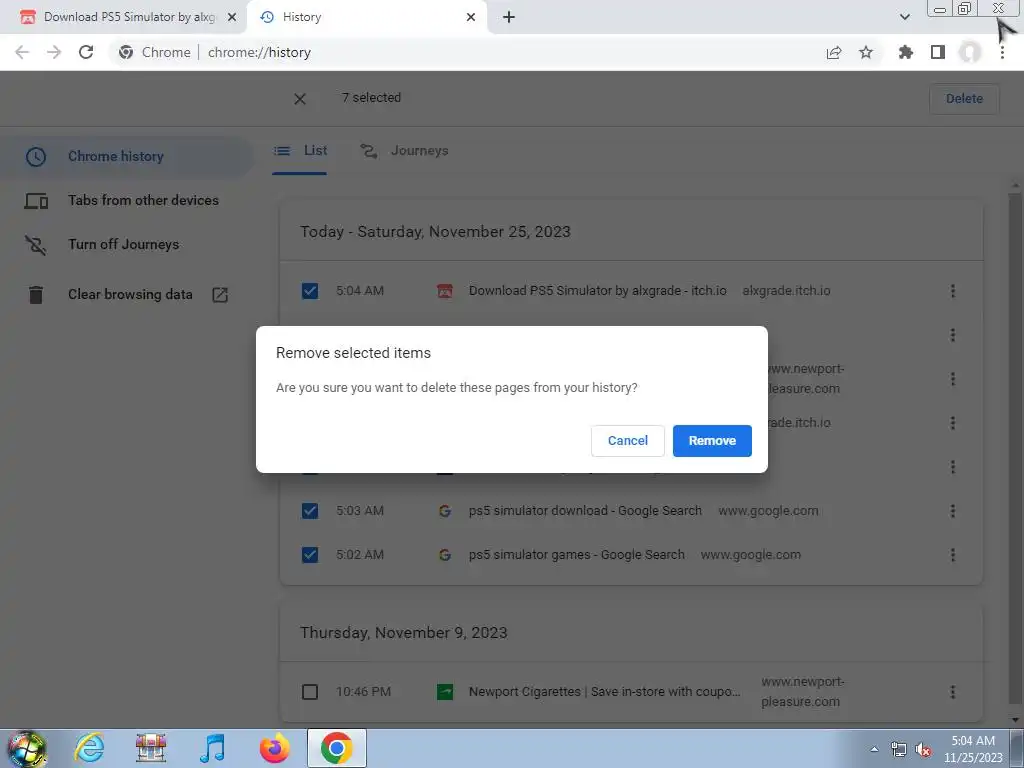This screenshot has height=768, width=1024.
Task: Click the itch.io favicon in 5:04 AM row
Action: click(x=445, y=291)
